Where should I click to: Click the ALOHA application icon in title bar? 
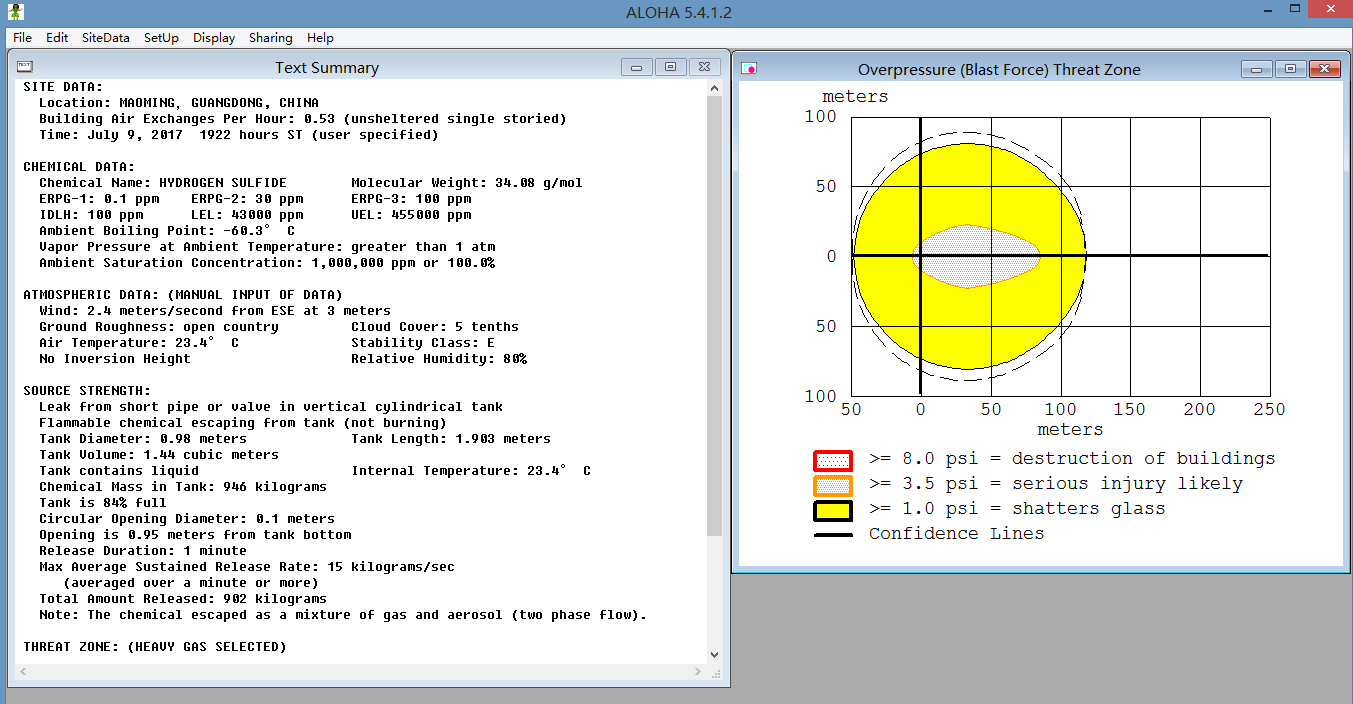point(16,12)
